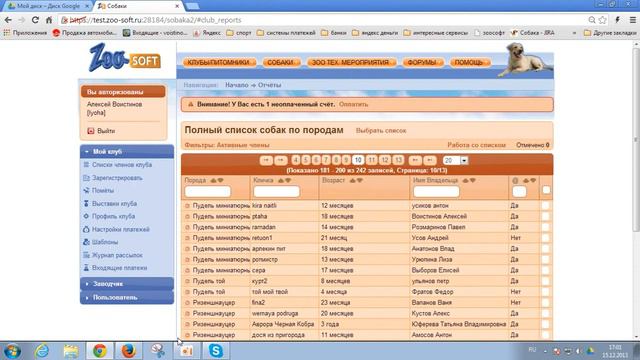Open the Выбрать список selector

(381, 131)
